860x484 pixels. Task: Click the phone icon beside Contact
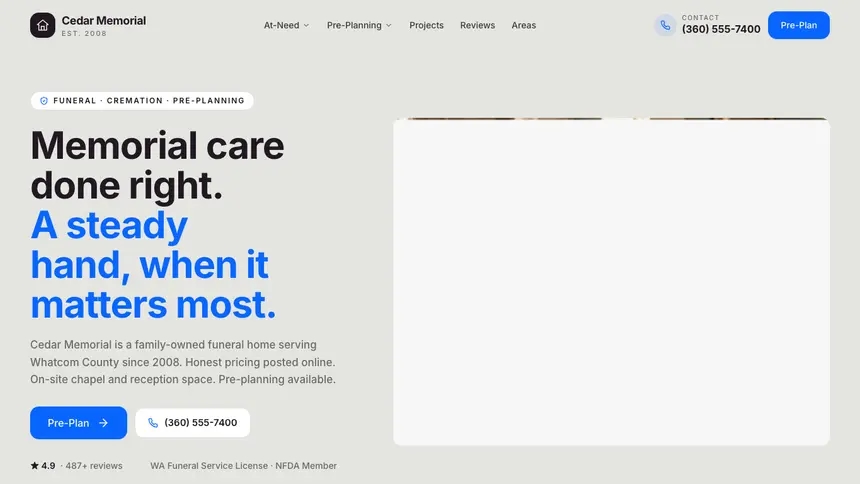point(665,25)
